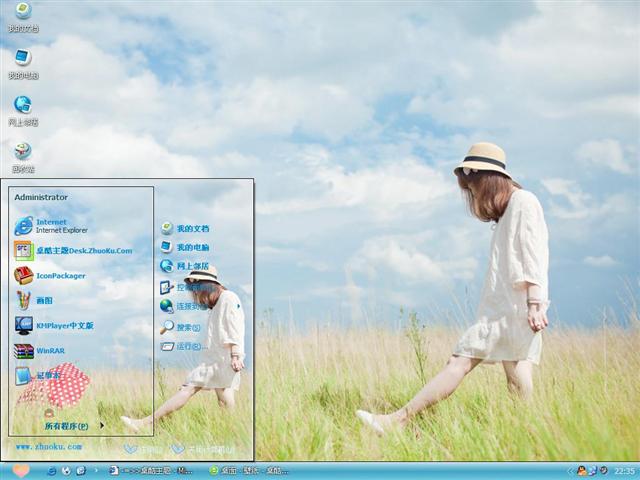Open 搜索(S) search in start menu

[x=180, y=327]
